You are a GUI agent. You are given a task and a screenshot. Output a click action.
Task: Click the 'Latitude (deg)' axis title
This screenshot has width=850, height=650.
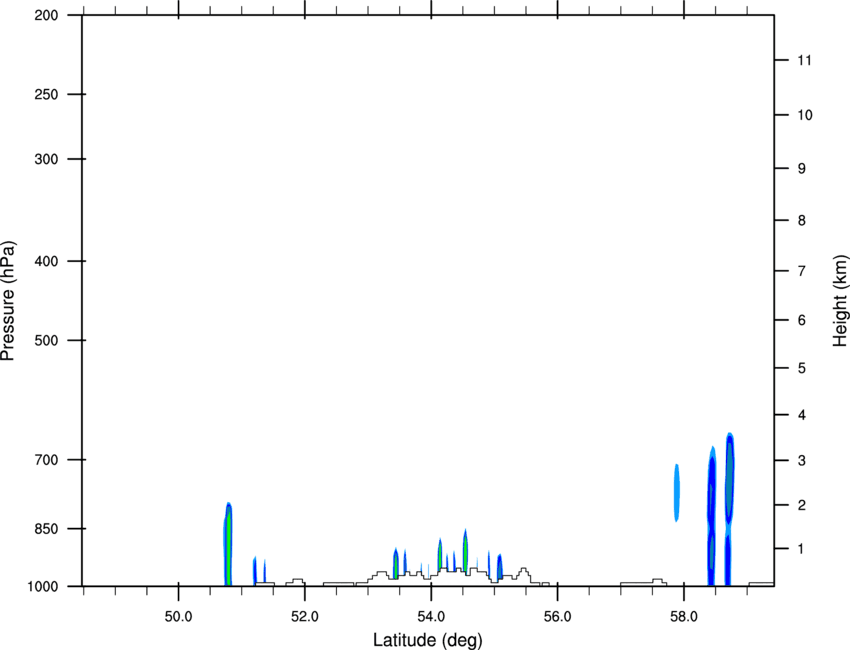[x=428, y=640]
